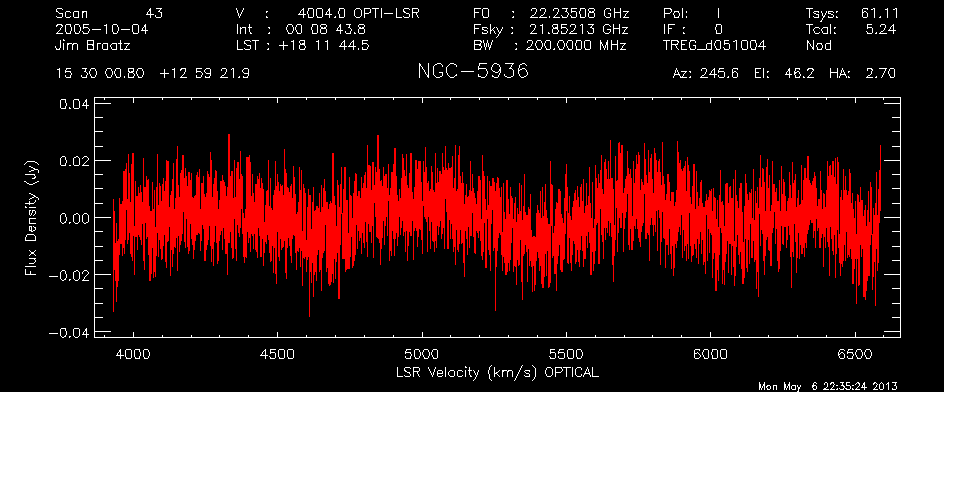Click the coordinates 15 30 00.80 +12 59 21.9
Screen dimensions: 962x490
click(x=153, y=74)
